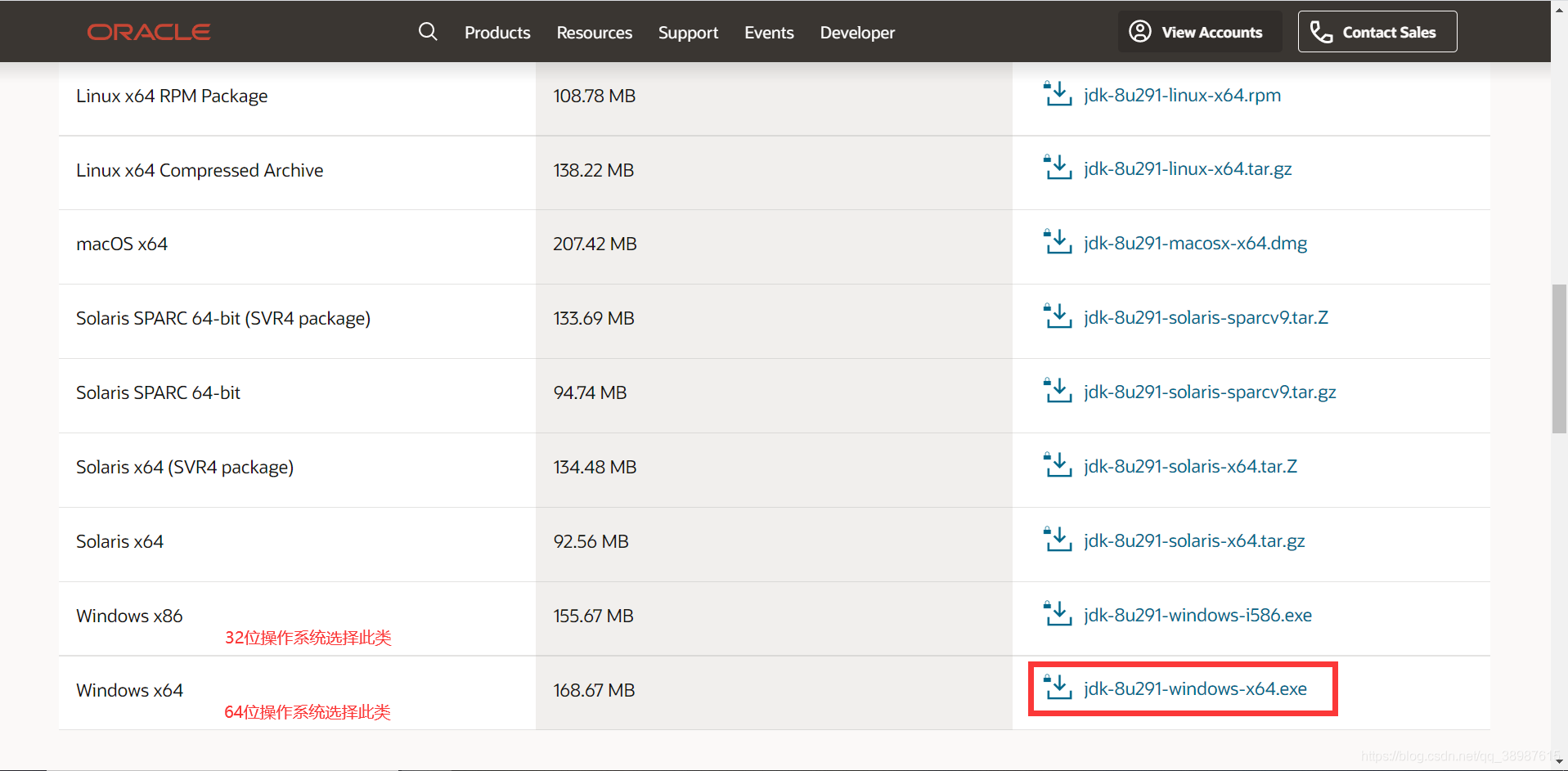The image size is (1568, 771).
Task: Select the Windows x64 row label
Action: point(129,690)
